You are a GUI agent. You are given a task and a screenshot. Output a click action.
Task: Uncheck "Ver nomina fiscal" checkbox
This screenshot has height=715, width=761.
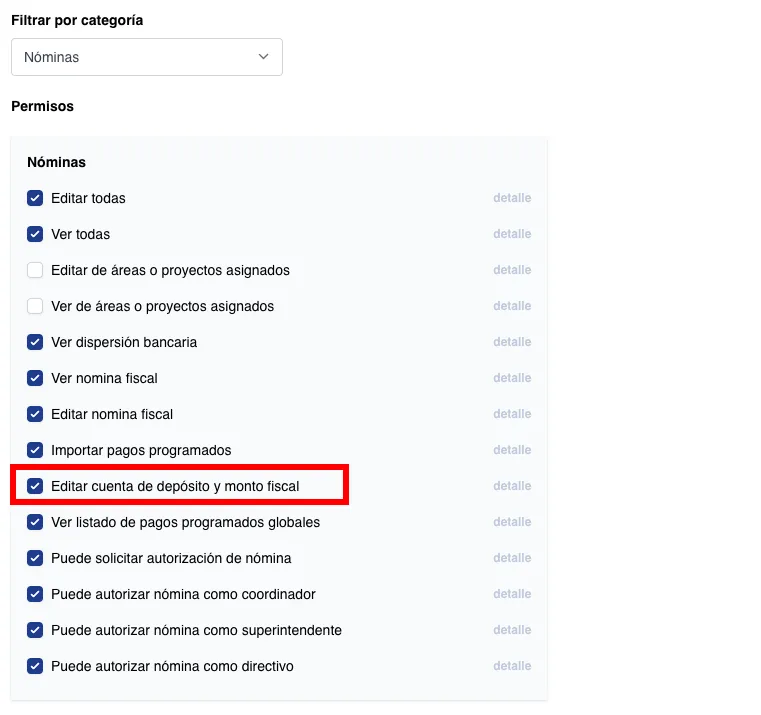(35, 378)
